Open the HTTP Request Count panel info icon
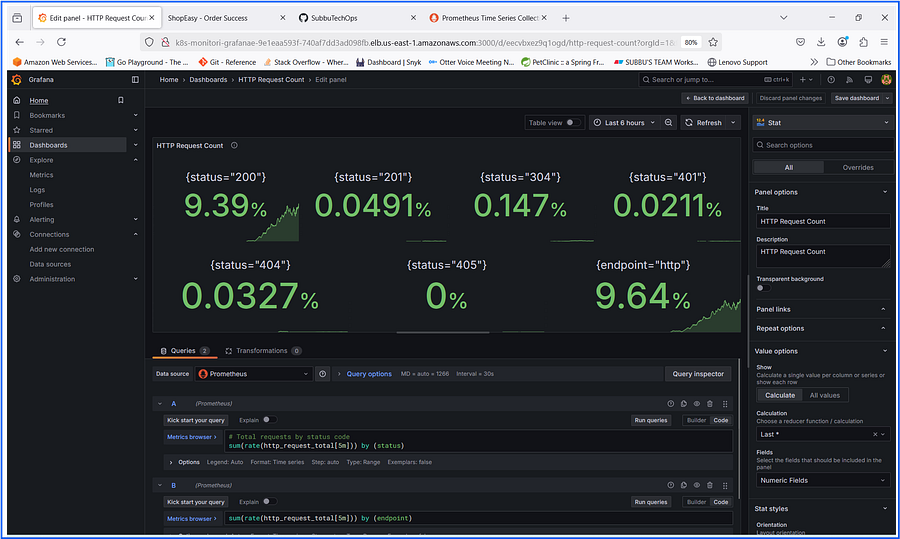Image resolution: width=900 pixels, height=539 pixels. coord(234,146)
